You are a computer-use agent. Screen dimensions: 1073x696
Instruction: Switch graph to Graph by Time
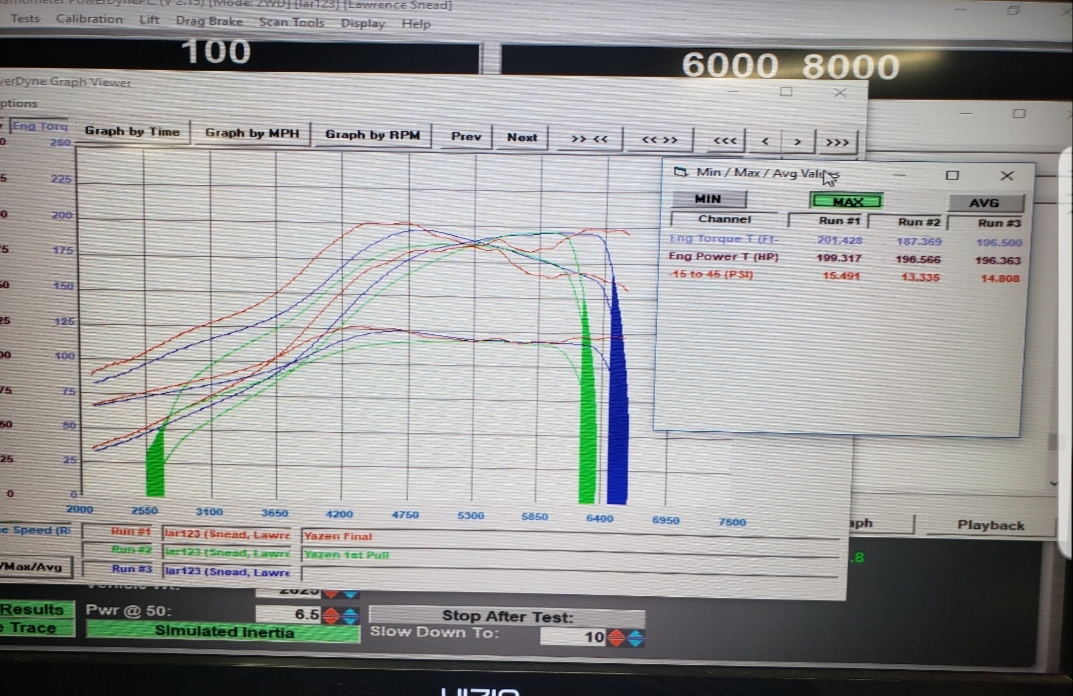(x=131, y=131)
